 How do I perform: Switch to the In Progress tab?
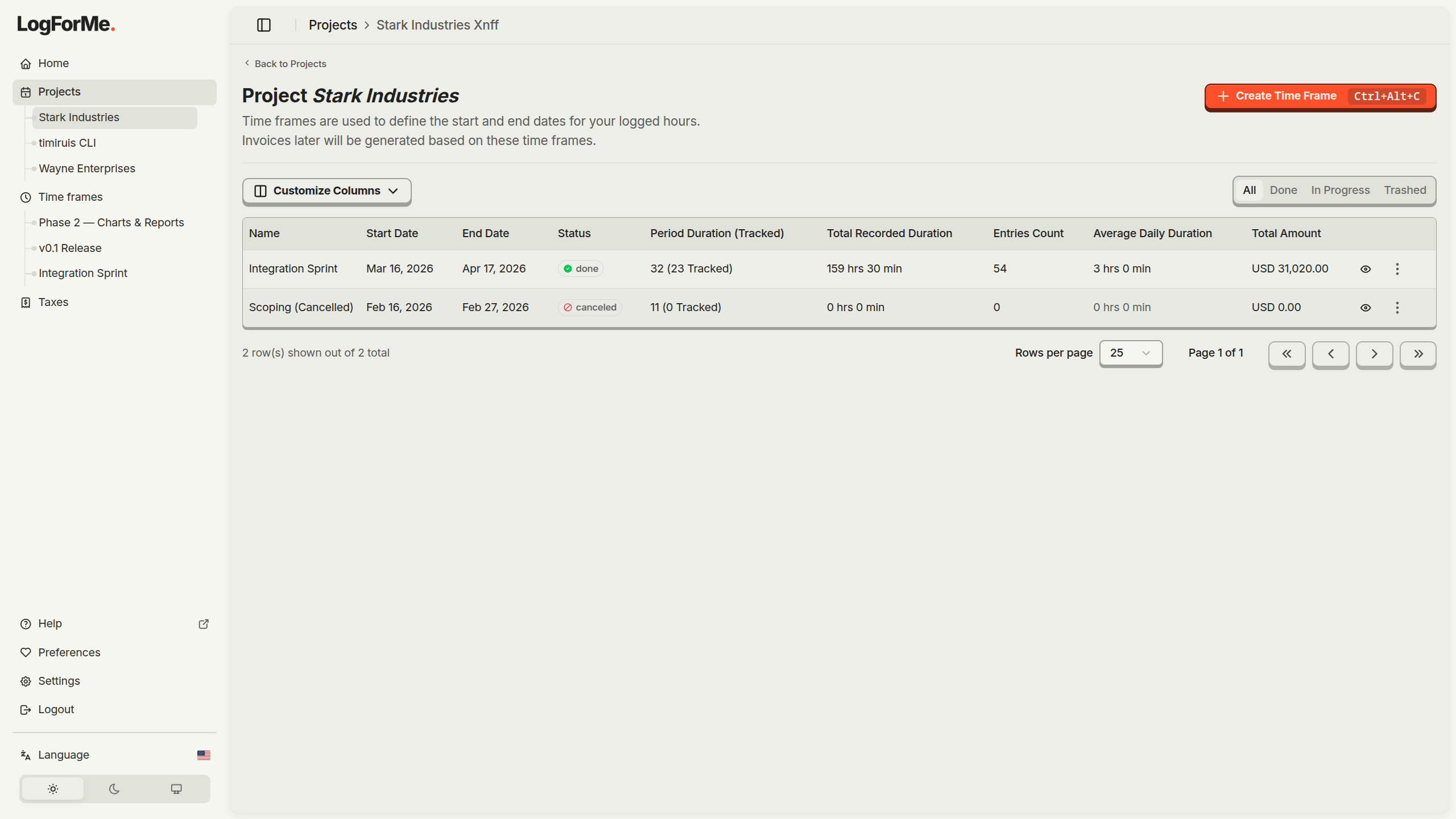(x=1340, y=191)
